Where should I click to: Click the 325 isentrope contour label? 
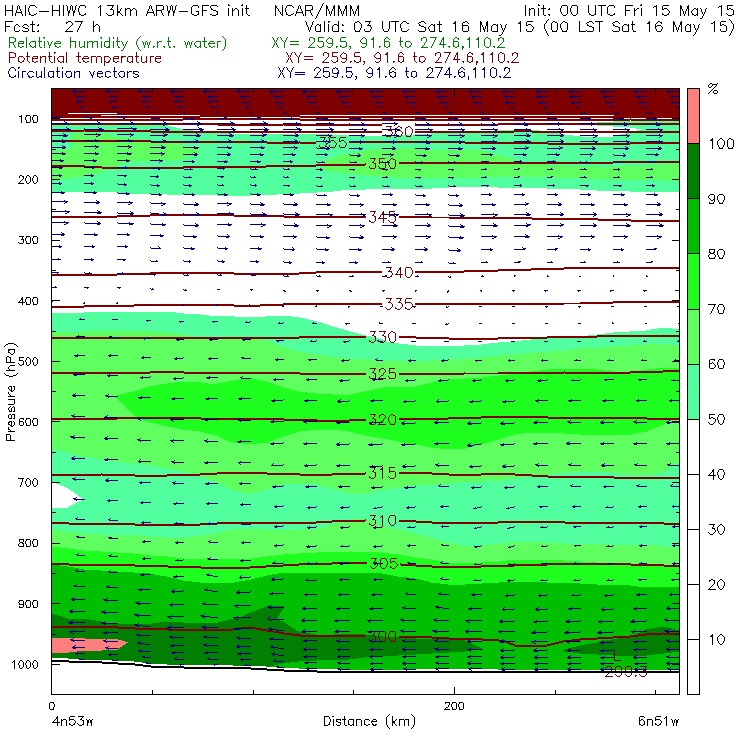pos(382,374)
